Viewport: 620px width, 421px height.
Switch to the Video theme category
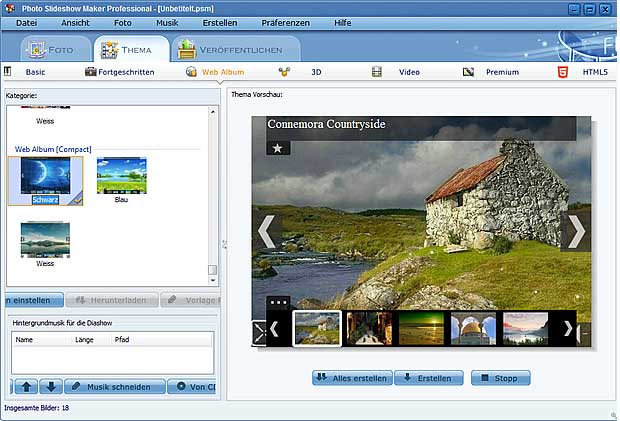click(x=409, y=72)
